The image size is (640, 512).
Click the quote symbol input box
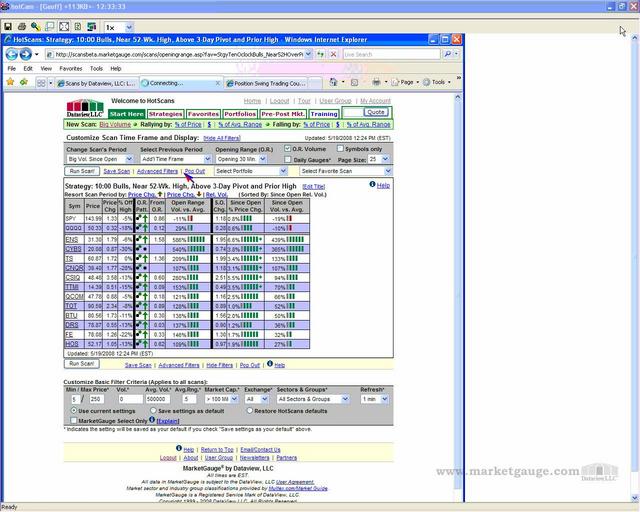(353, 112)
